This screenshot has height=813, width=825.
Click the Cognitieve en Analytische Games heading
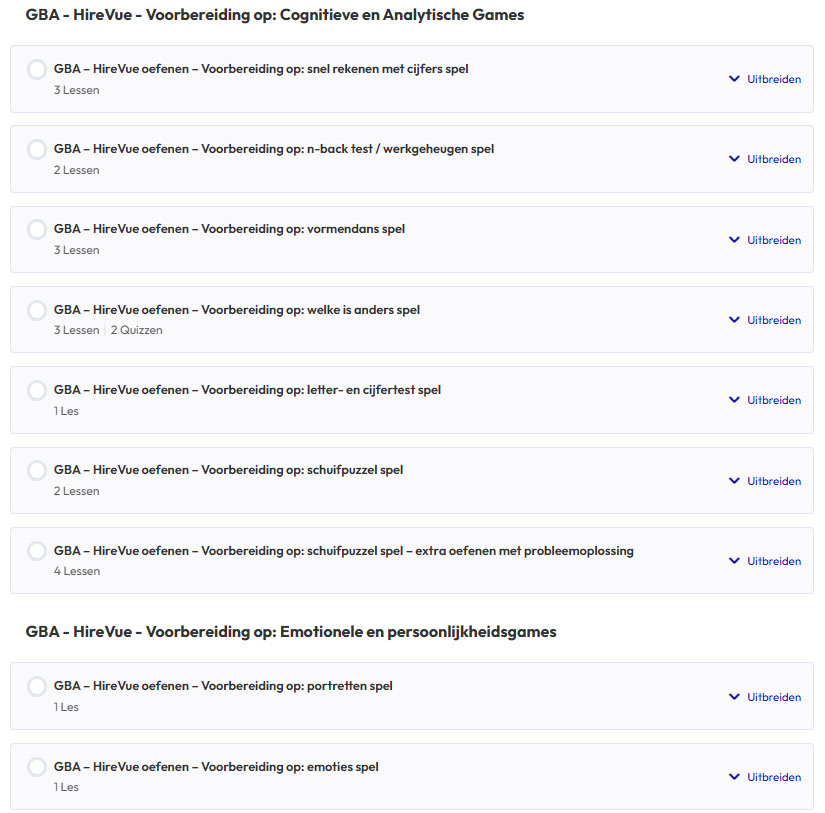275,15
